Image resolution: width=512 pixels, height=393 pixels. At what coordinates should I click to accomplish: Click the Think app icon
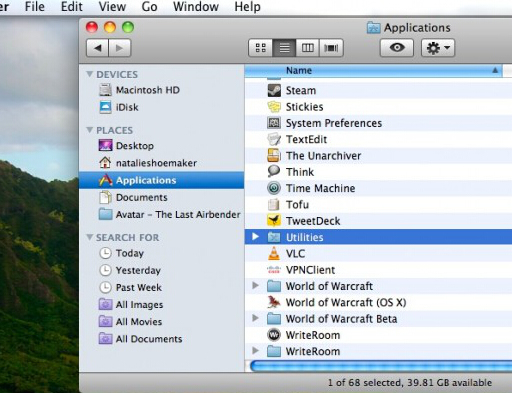[x=274, y=171]
